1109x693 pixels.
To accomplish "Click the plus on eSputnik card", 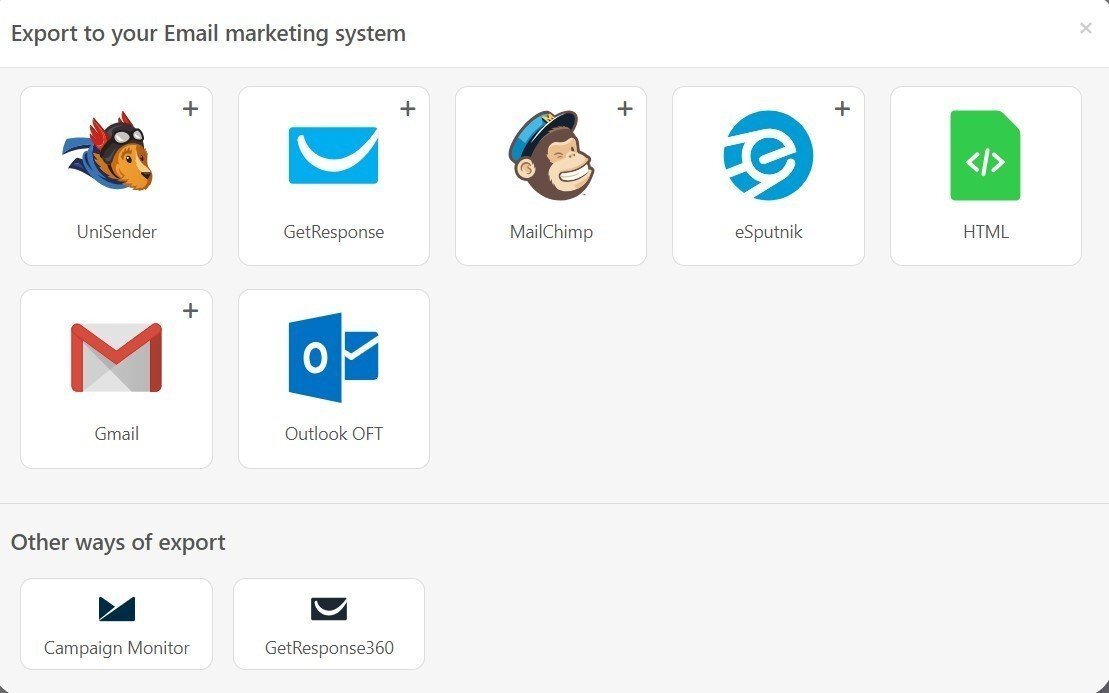I will click(x=842, y=109).
